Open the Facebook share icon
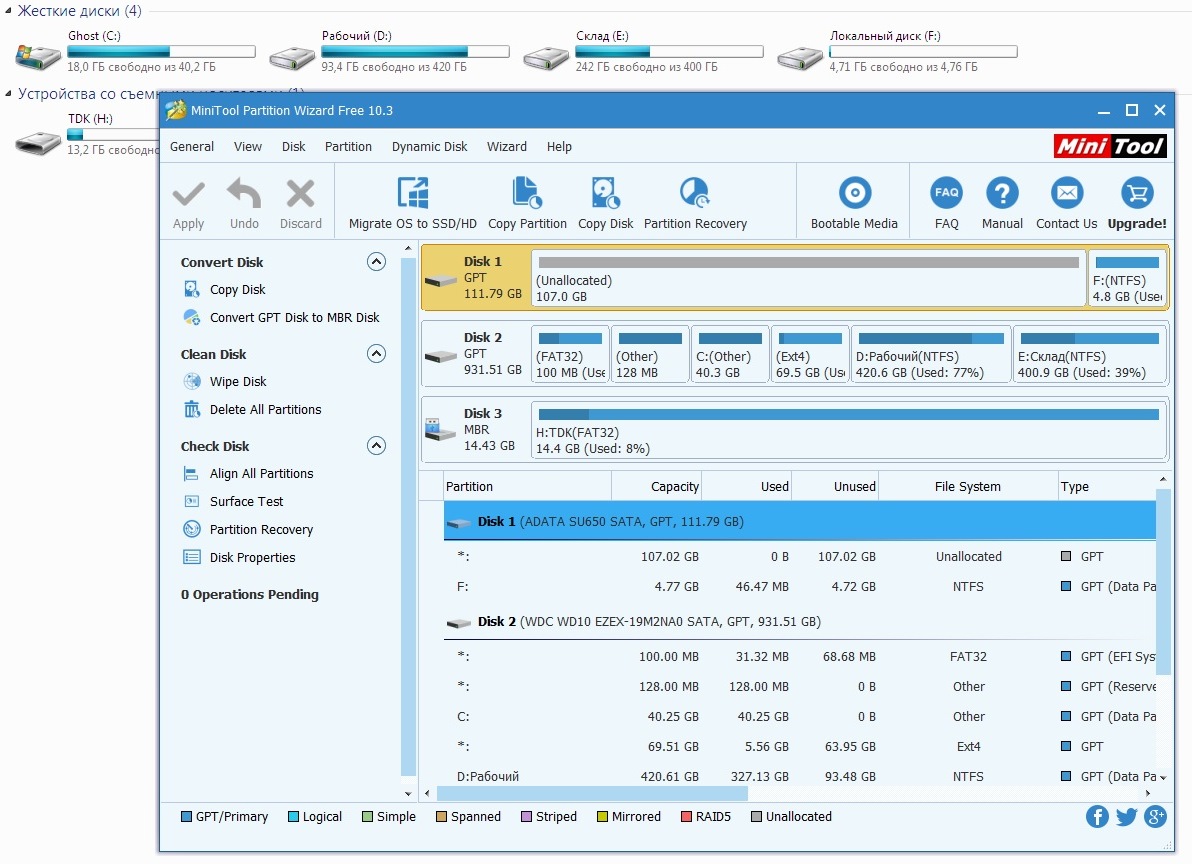The width and height of the screenshot is (1192, 864). pos(1097,817)
